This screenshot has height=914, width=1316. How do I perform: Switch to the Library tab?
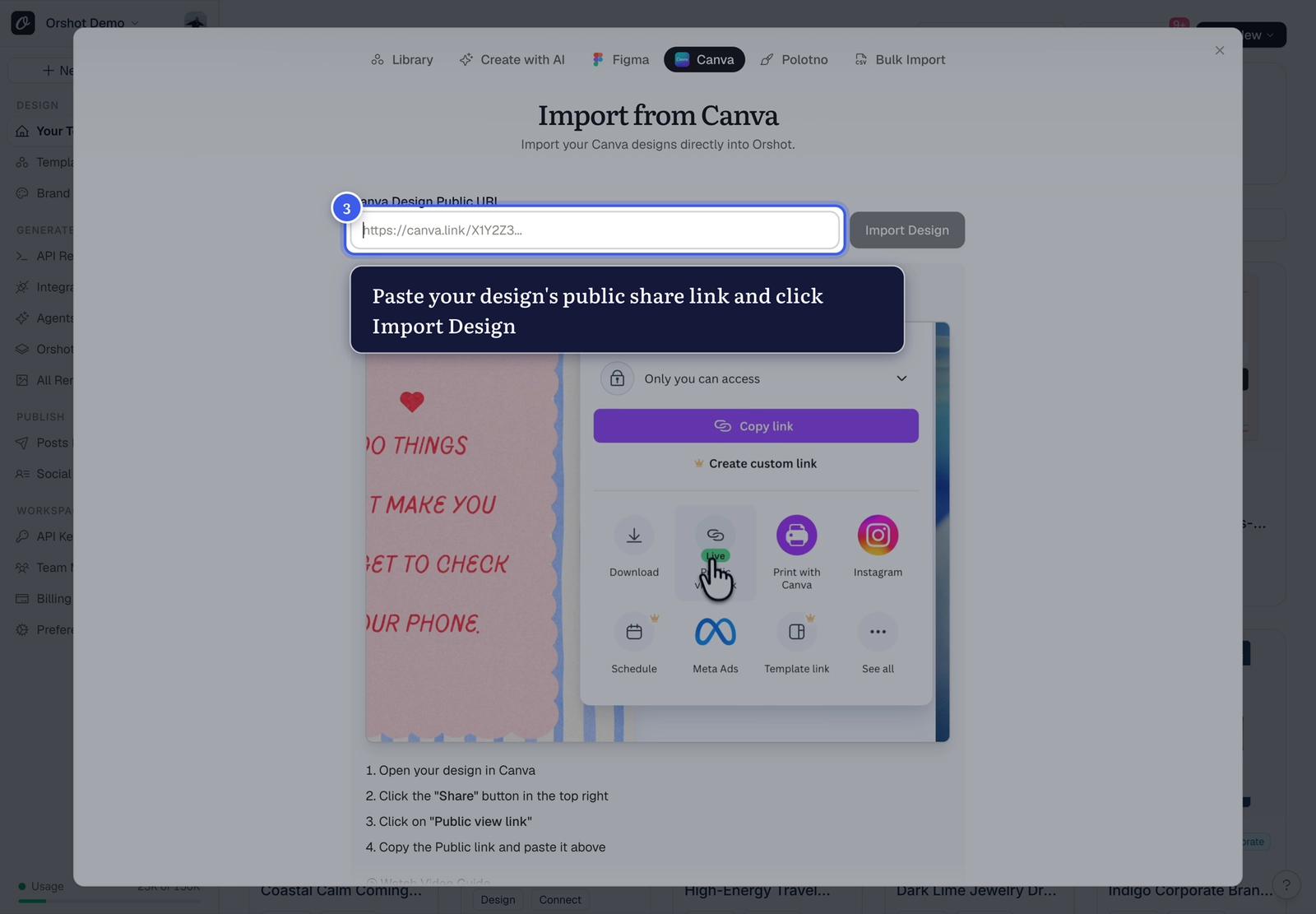[401, 59]
